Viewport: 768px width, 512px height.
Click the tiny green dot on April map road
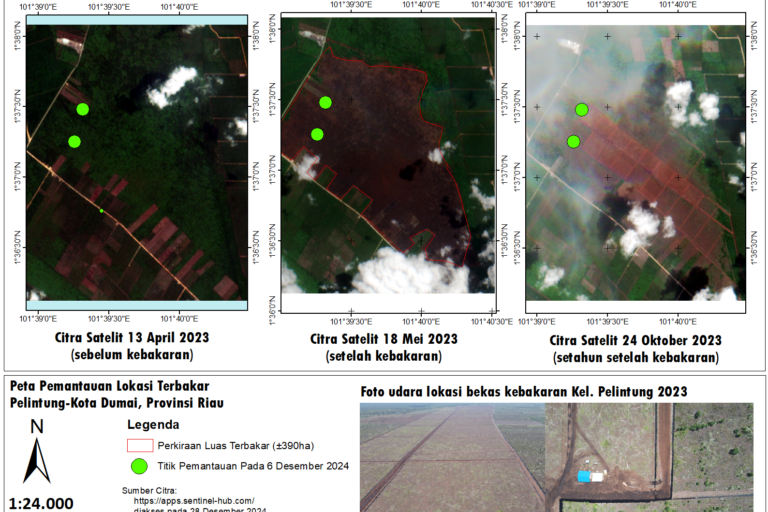point(101,211)
